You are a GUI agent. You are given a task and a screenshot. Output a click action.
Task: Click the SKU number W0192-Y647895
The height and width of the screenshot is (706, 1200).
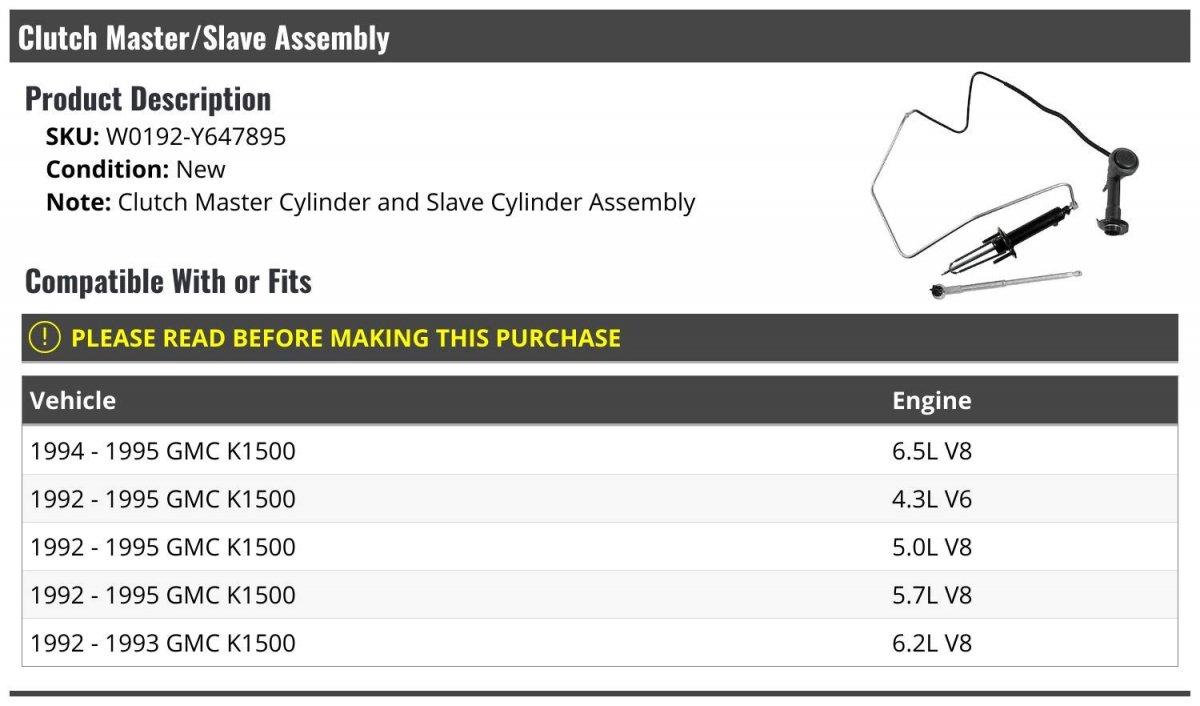pyautogui.click(x=195, y=137)
